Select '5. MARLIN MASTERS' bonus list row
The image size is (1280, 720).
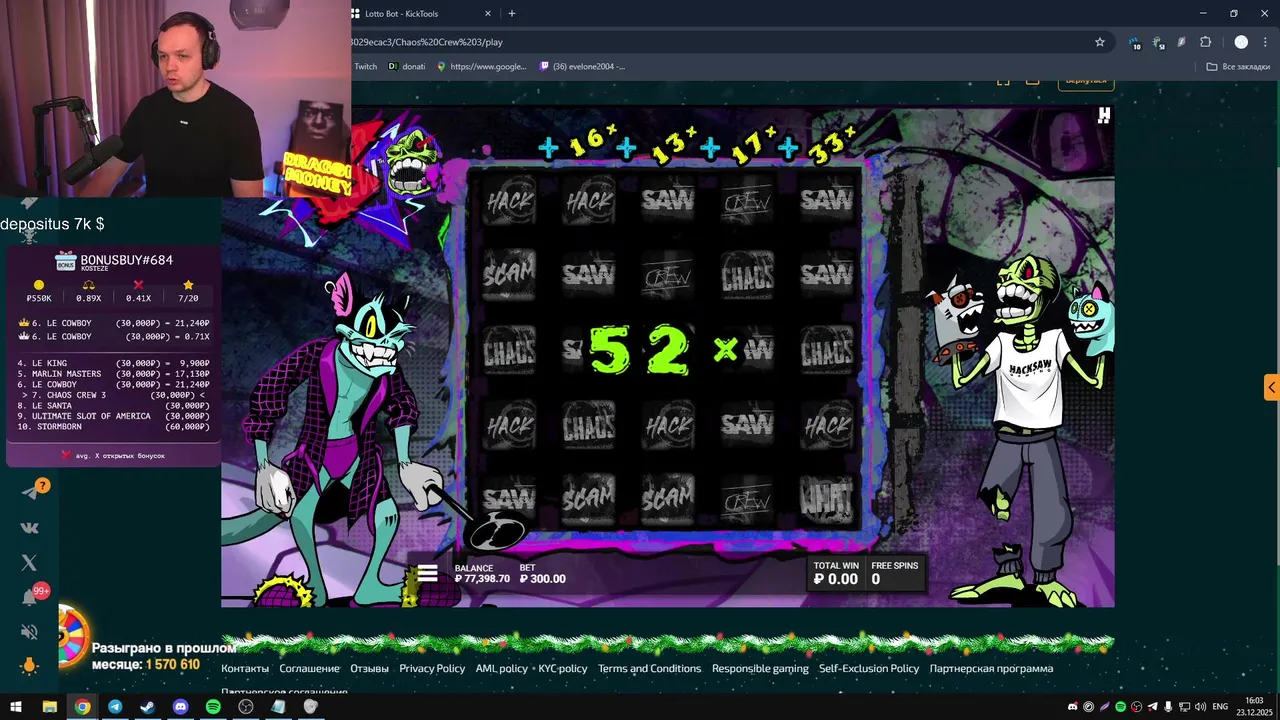[113, 374]
